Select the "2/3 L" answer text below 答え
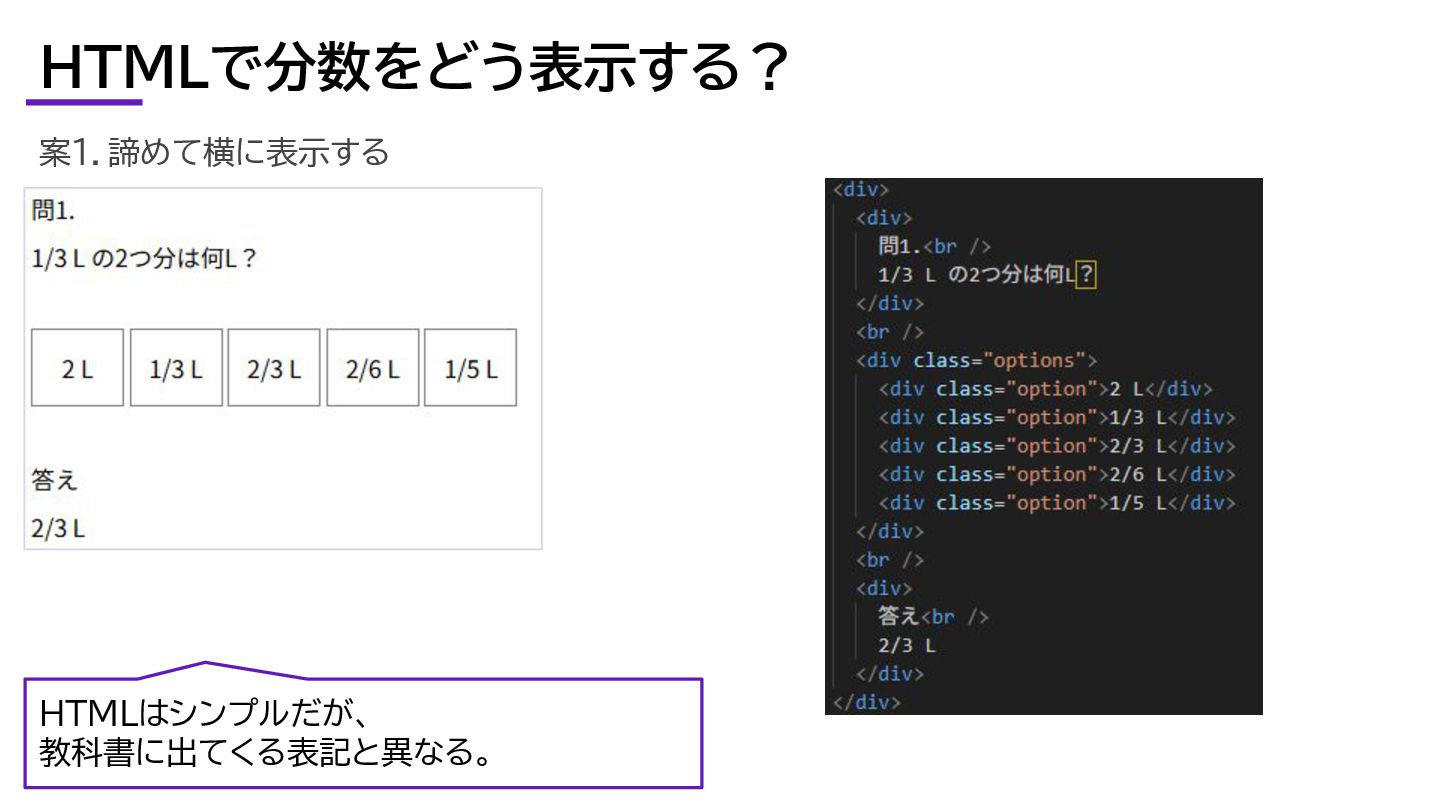Viewport: 1440px width, 810px height. click(58, 529)
